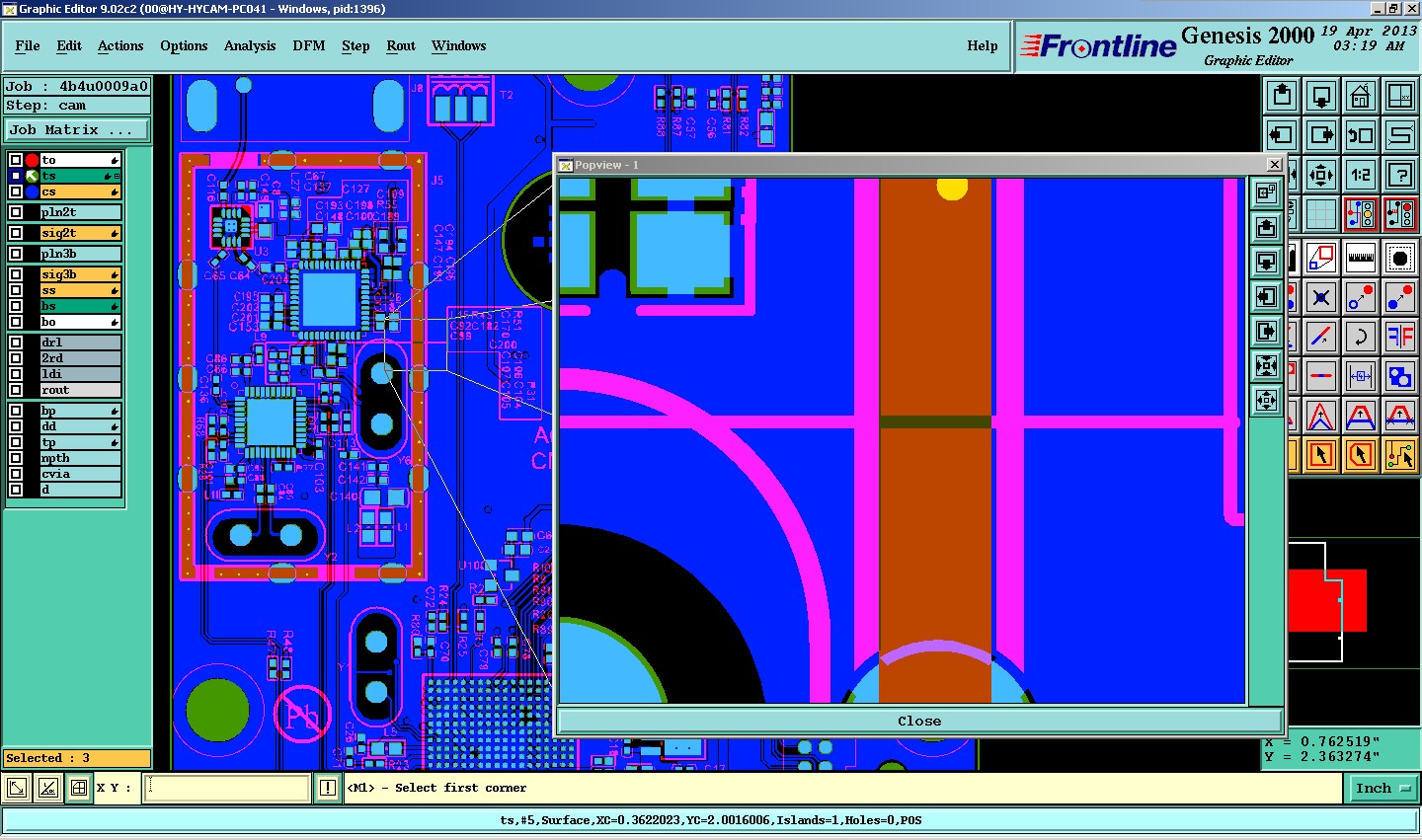Click pan up icon in Popview toolbar
1422x840 pixels.
coord(1267,228)
